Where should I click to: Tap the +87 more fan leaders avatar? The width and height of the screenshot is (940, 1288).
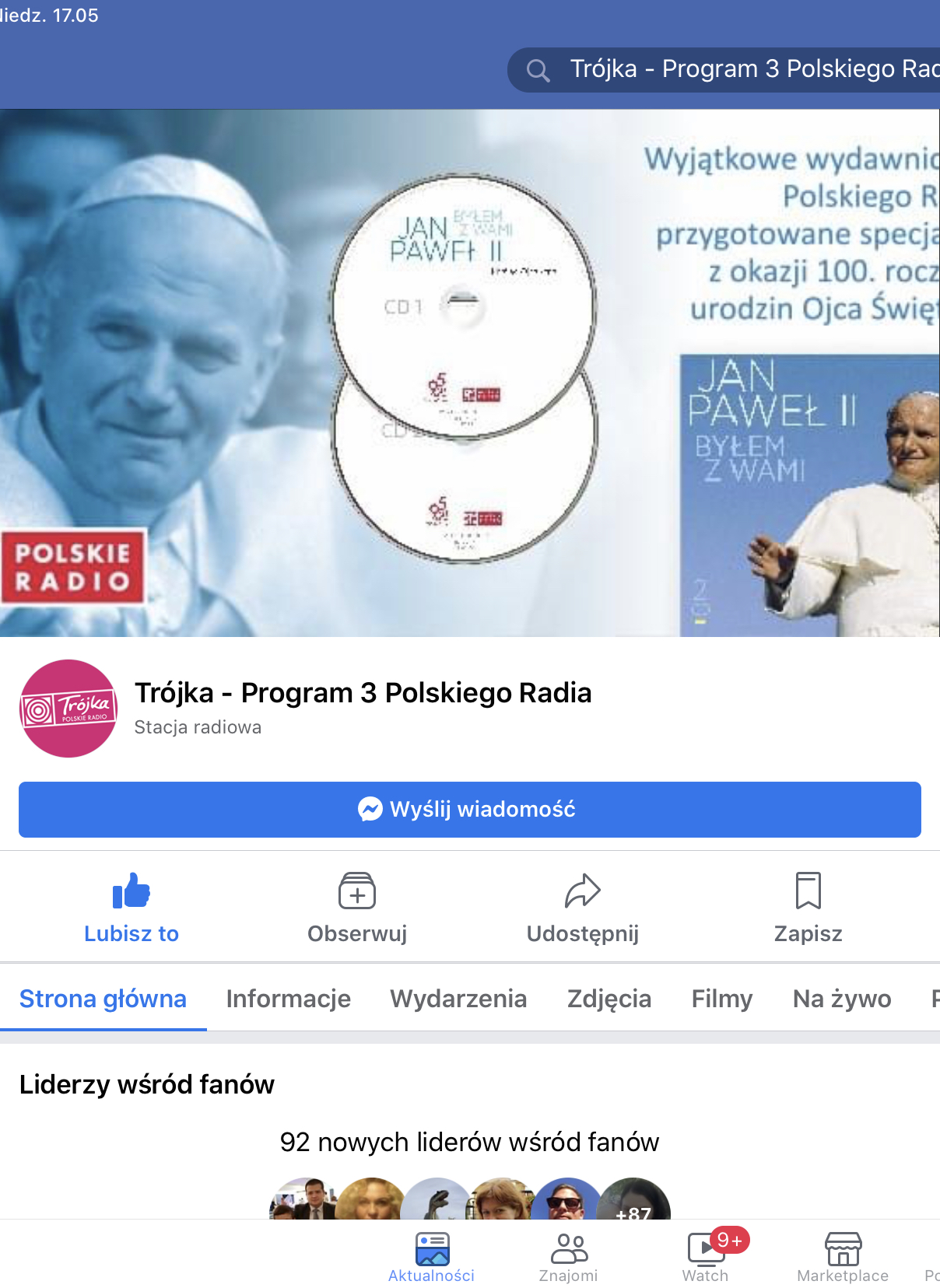(633, 1199)
